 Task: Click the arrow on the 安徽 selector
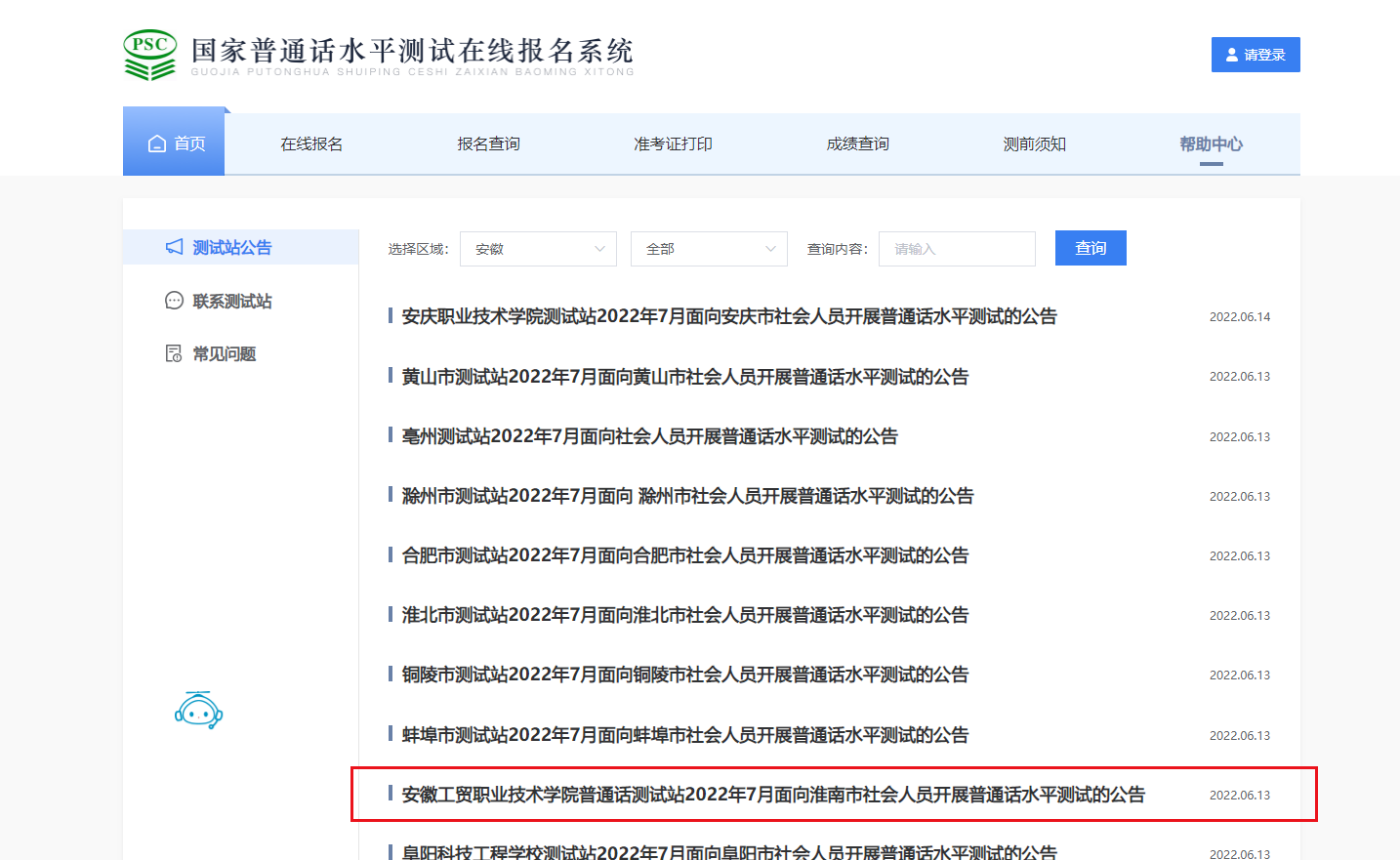tap(599, 249)
